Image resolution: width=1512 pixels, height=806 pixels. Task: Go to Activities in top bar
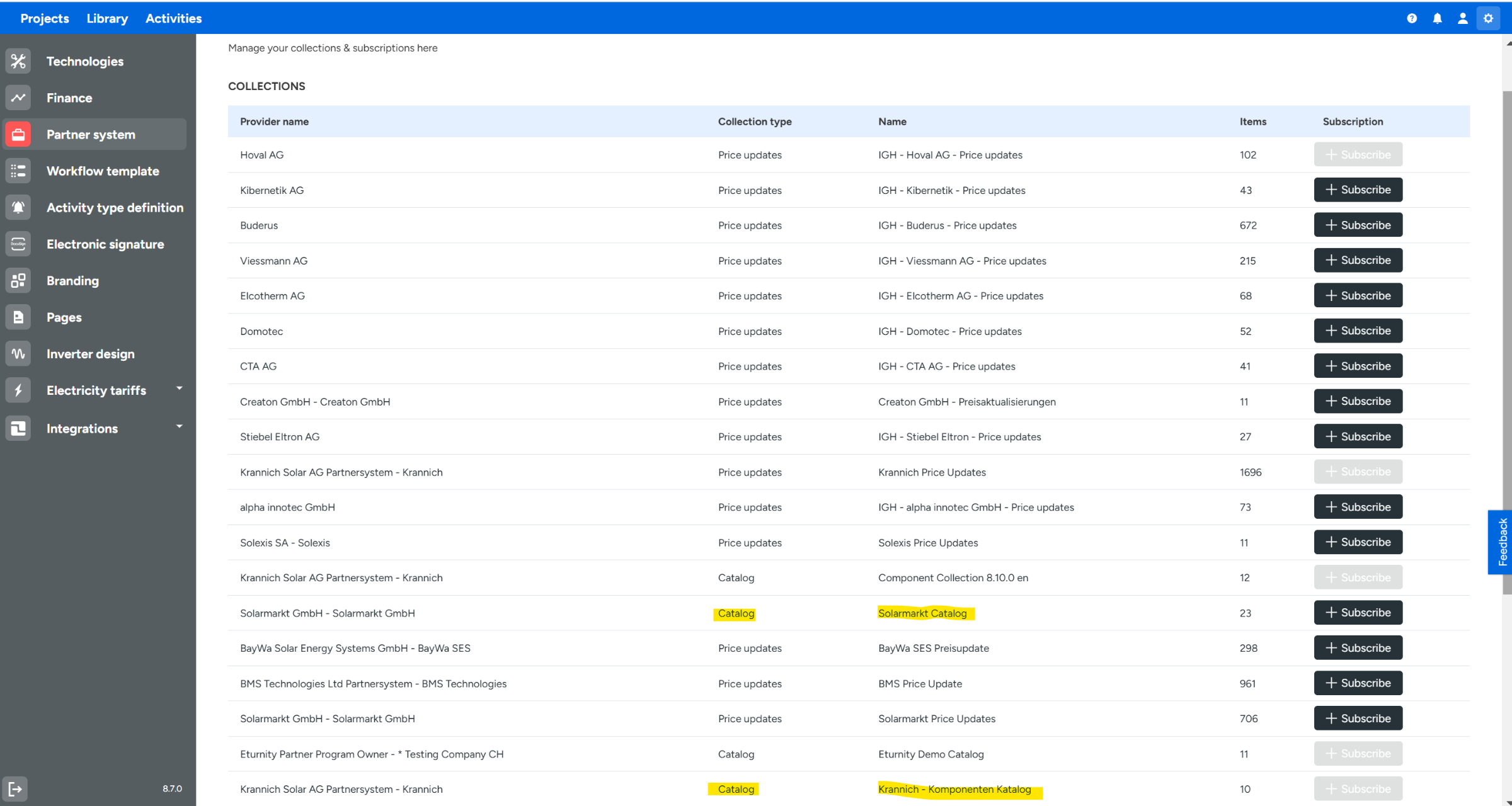173,18
